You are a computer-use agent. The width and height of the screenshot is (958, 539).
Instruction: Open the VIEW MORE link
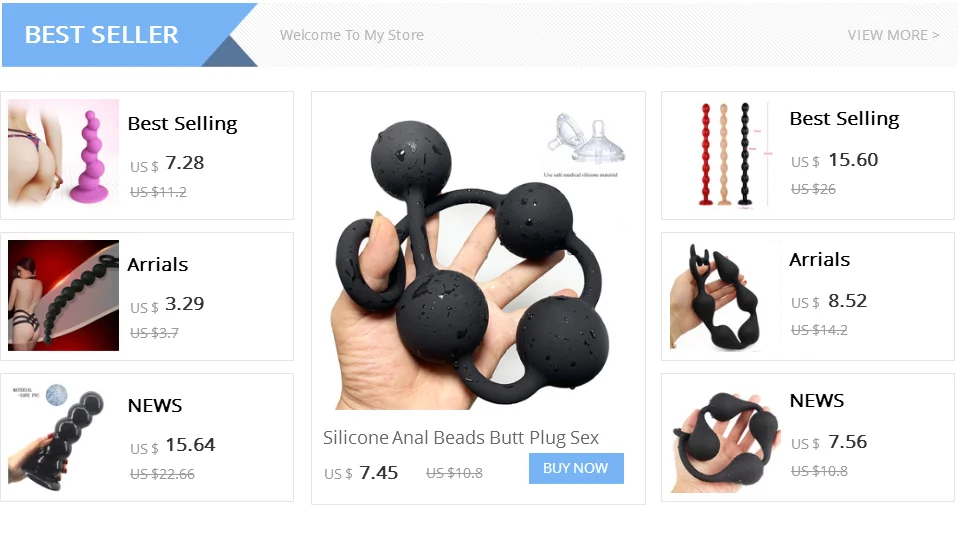[x=893, y=35]
